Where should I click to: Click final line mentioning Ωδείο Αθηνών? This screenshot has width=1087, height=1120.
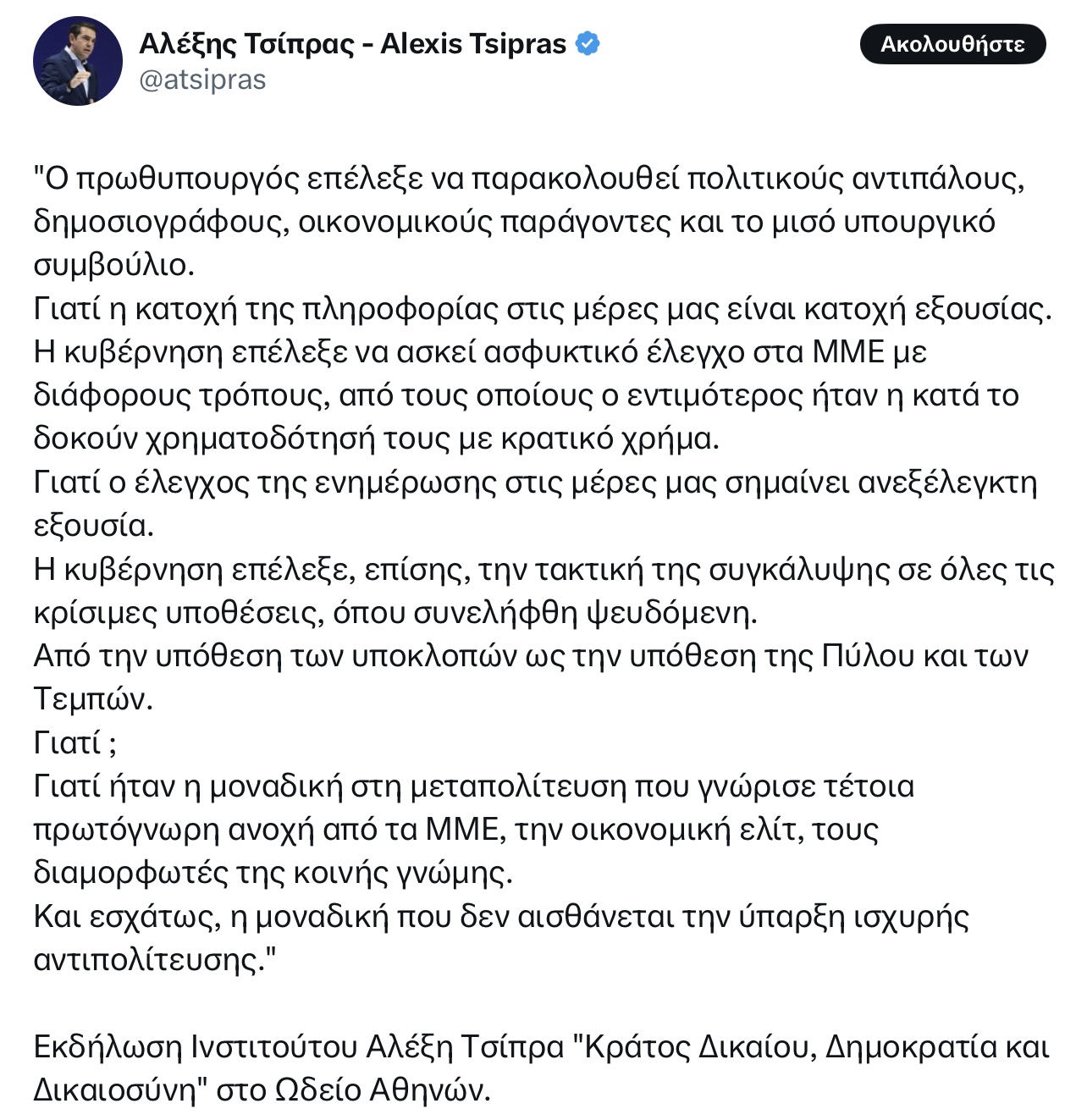262,1090
